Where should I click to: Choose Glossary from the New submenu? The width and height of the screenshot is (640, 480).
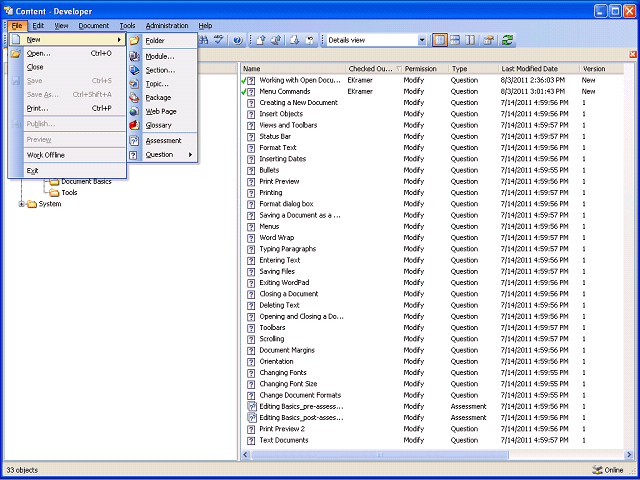tap(163, 125)
